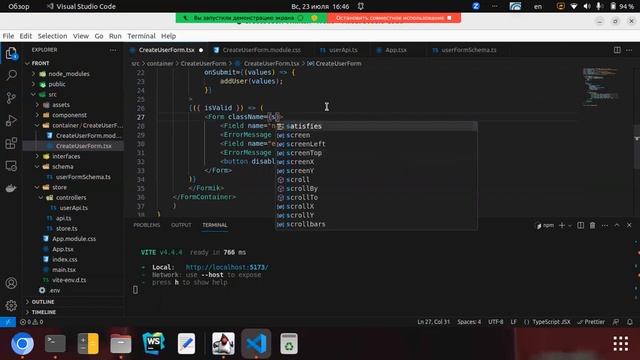Click the remote window status bar icon

(x=8, y=322)
